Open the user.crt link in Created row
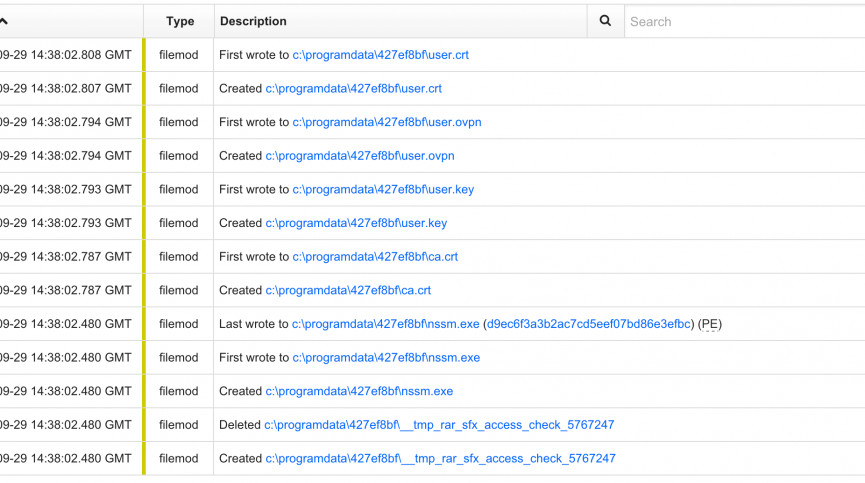 pyautogui.click(x=353, y=89)
